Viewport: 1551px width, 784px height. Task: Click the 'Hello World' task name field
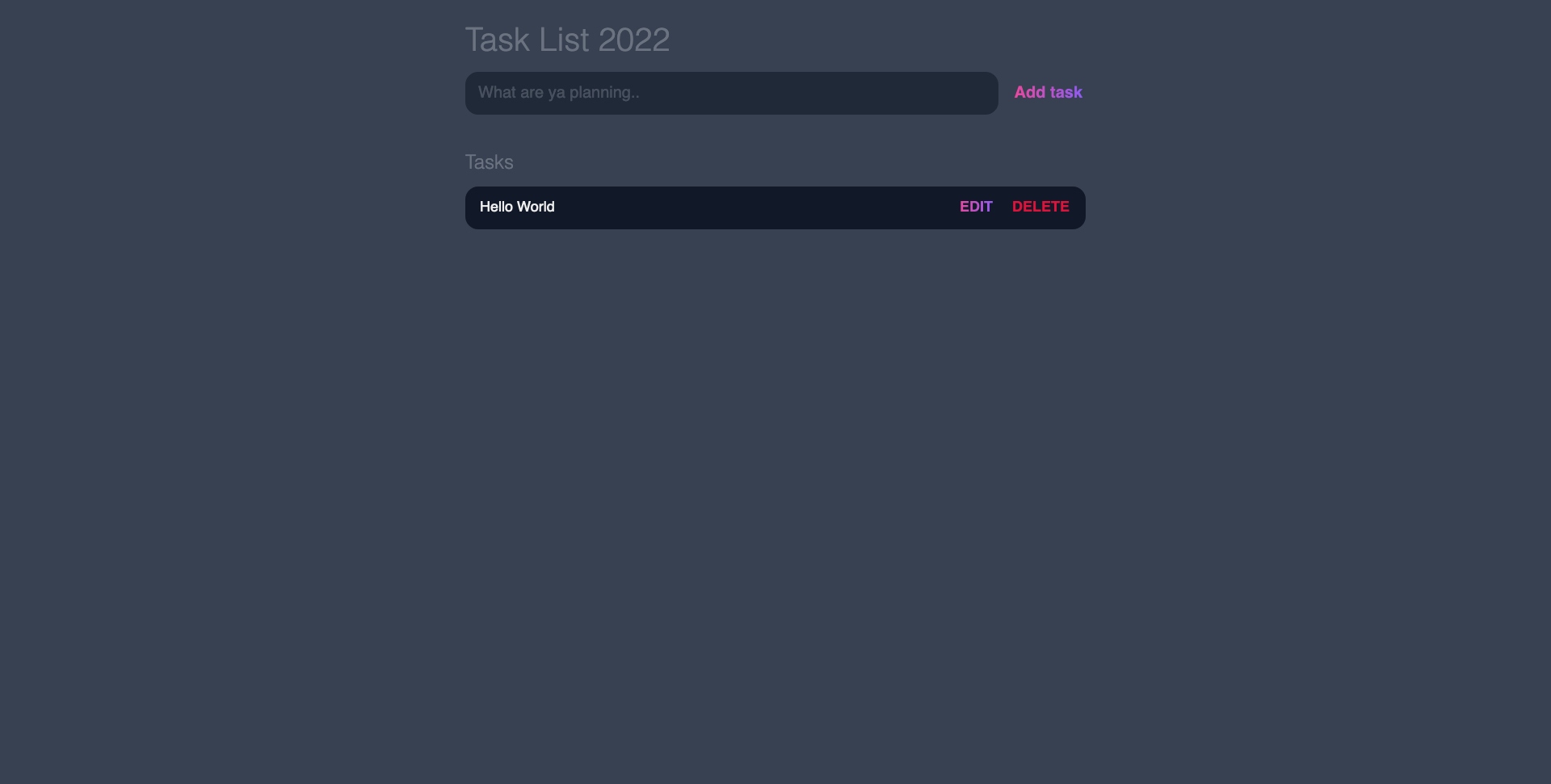517,207
